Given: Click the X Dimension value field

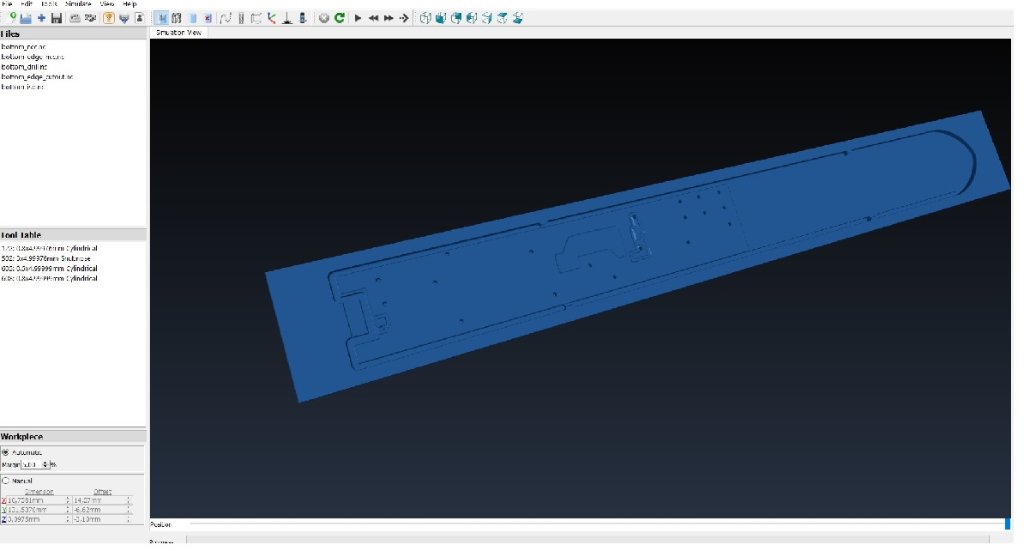Looking at the screenshot, I should 36,501.
